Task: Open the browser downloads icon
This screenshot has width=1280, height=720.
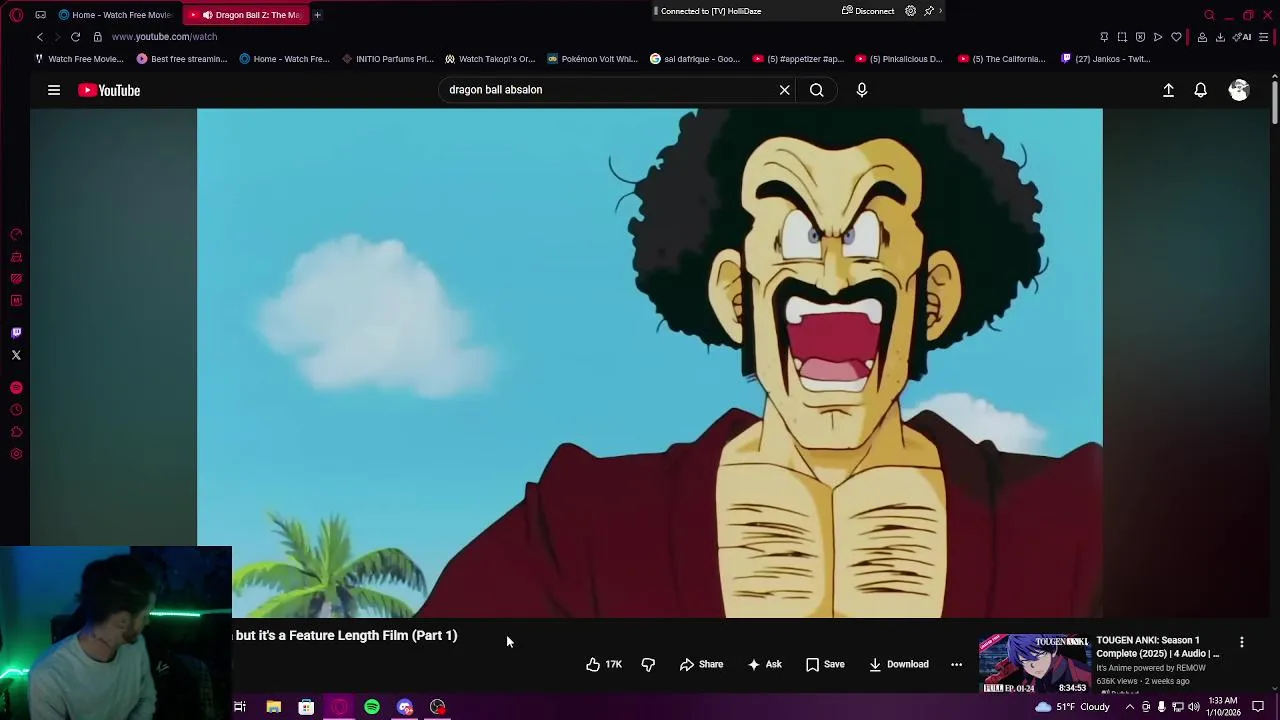Action: pyautogui.click(x=1219, y=37)
